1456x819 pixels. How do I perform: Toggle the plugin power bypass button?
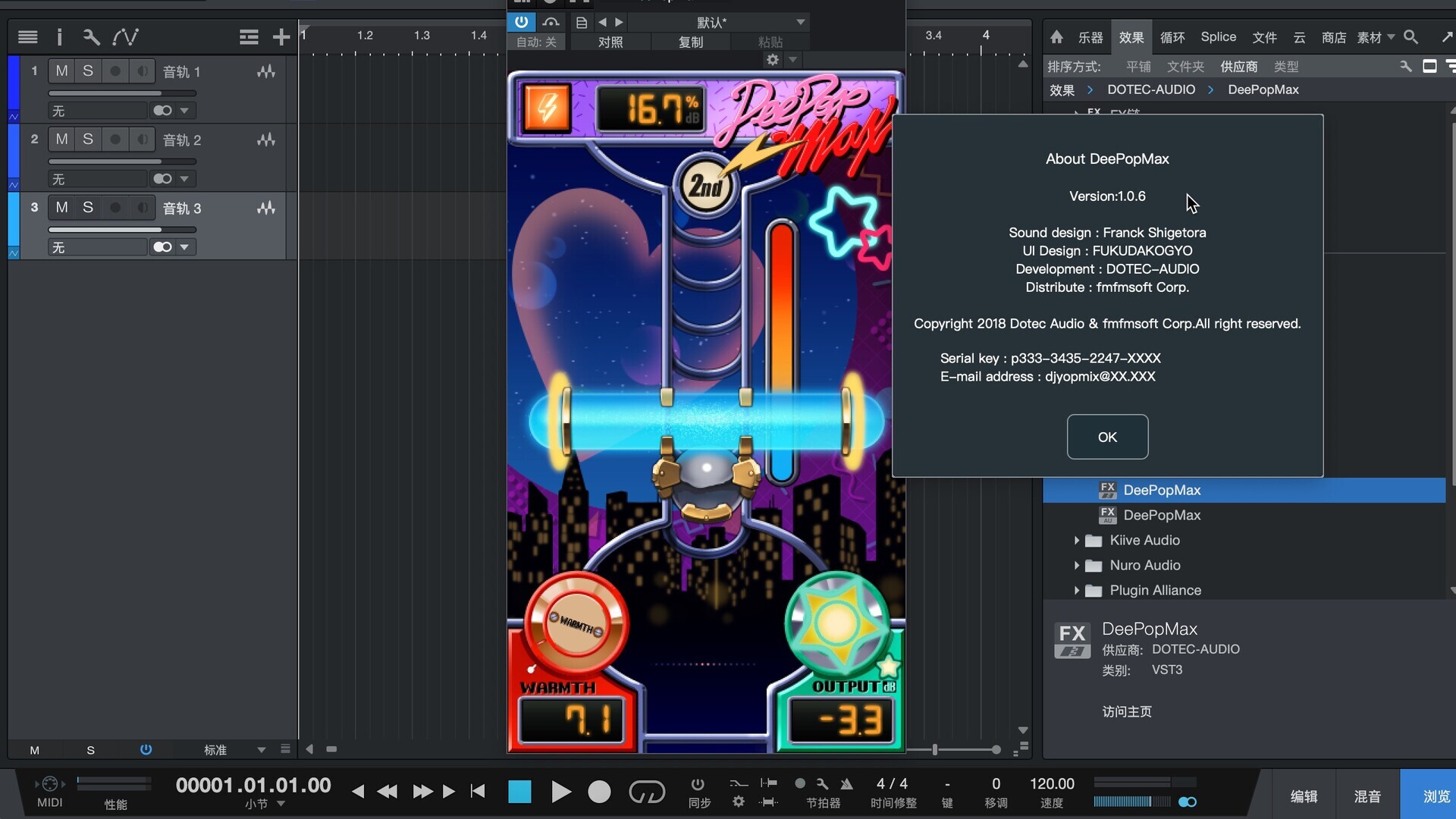click(x=521, y=22)
